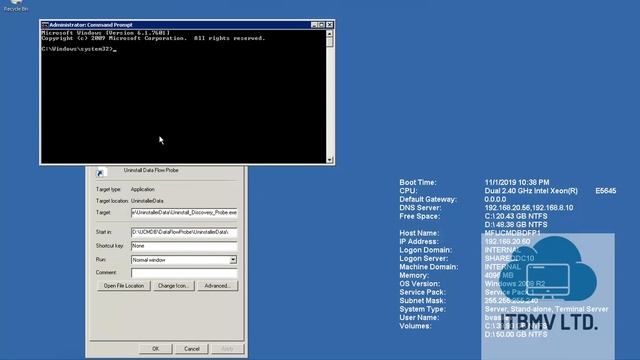The height and width of the screenshot is (360, 640).
Task: Click the Default Gateway value 0.0.0.0
Action: [495, 199]
